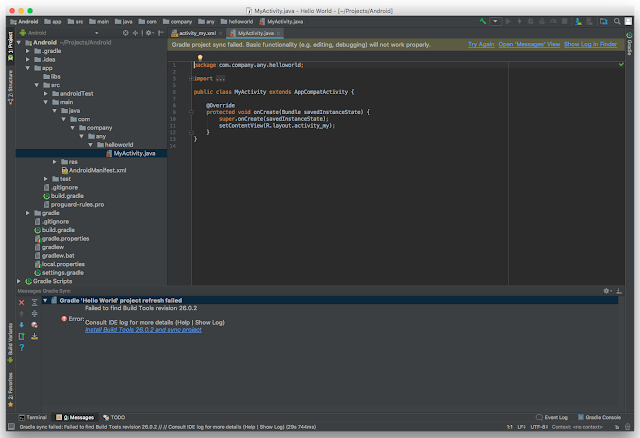Open the Favorites side tab
The width and height of the screenshot is (640, 438).
pyautogui.click(x=10, y=390)
